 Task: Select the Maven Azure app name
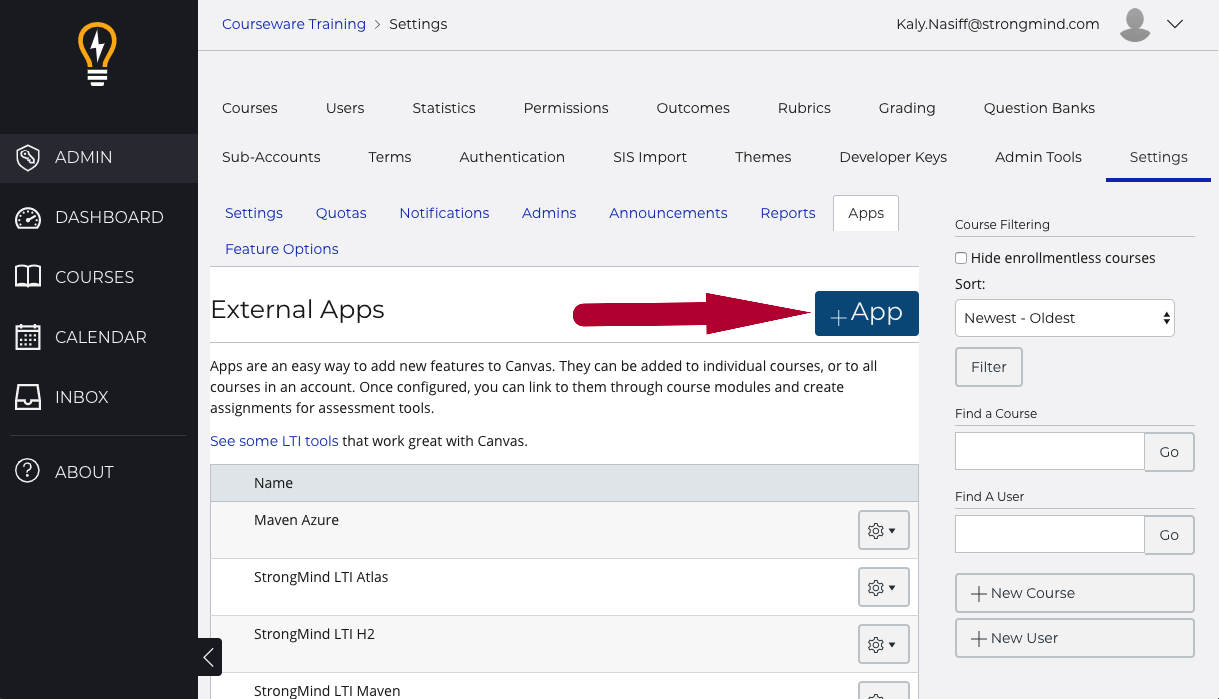pyautogui.click(x=296, y=520)
